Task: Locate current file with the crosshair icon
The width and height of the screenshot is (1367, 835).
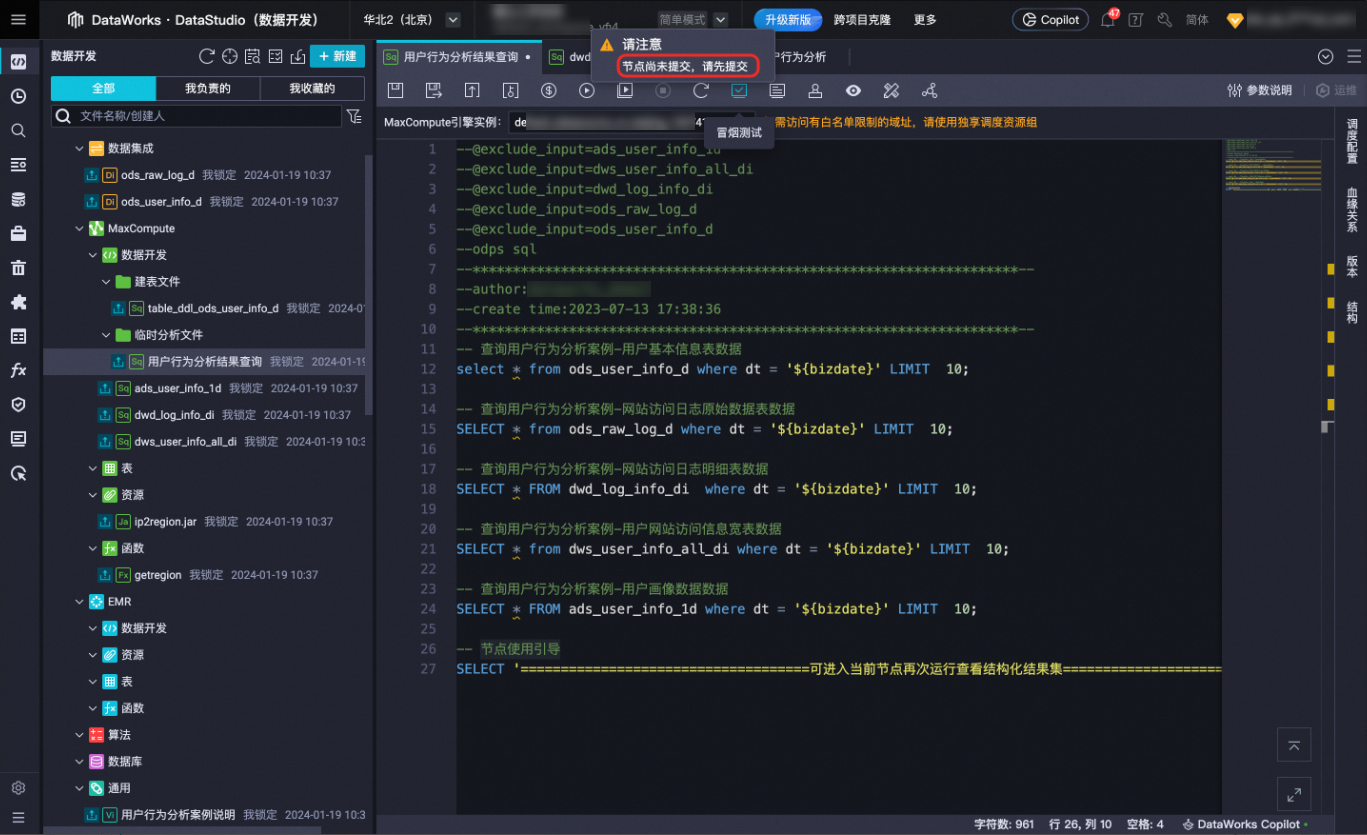Action: [230, 56]
